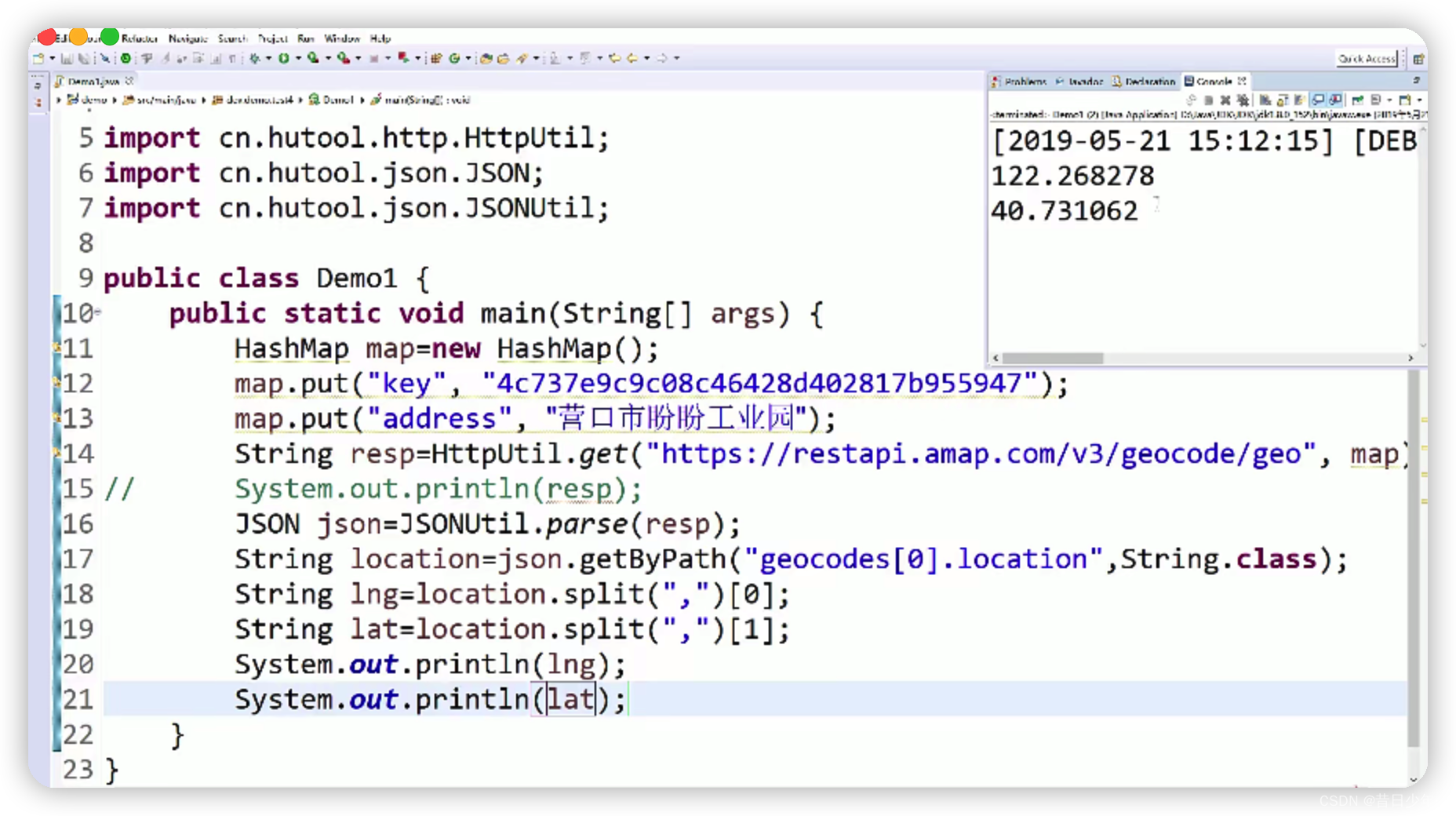Viewport: 1456px width, 816px height.
Task: Click the New Java Package icon
Action: [x=437, y=58]
